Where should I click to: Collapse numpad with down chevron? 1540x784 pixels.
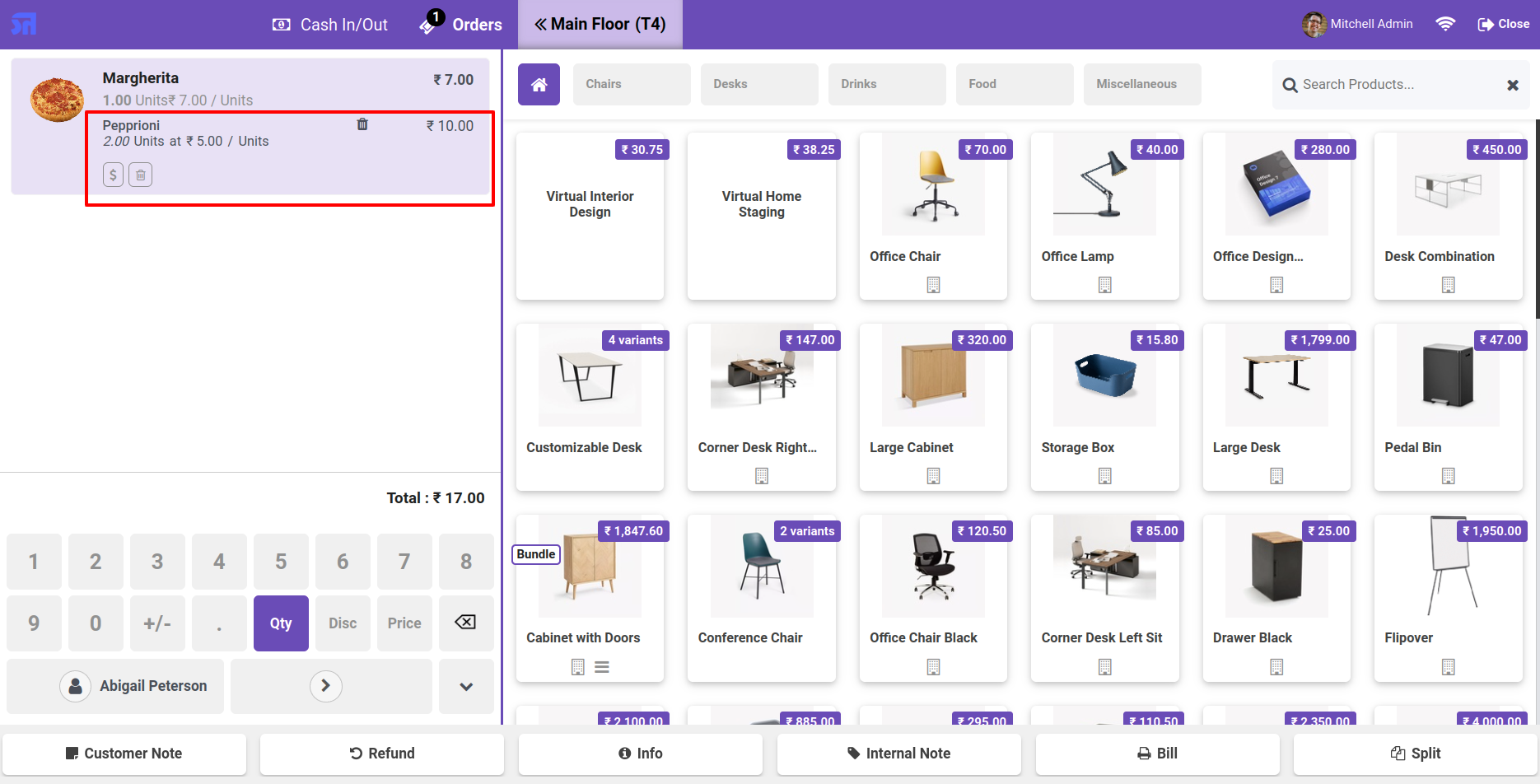466,686
